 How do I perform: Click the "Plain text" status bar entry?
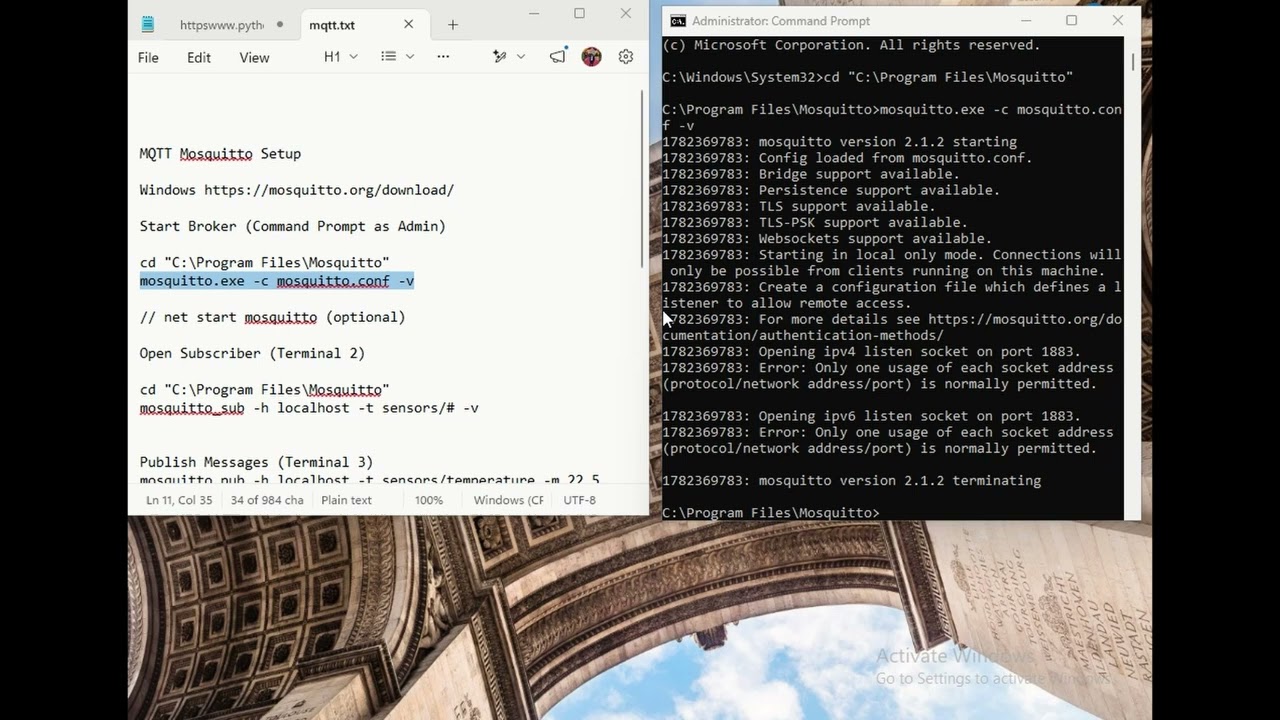point(346,500)
